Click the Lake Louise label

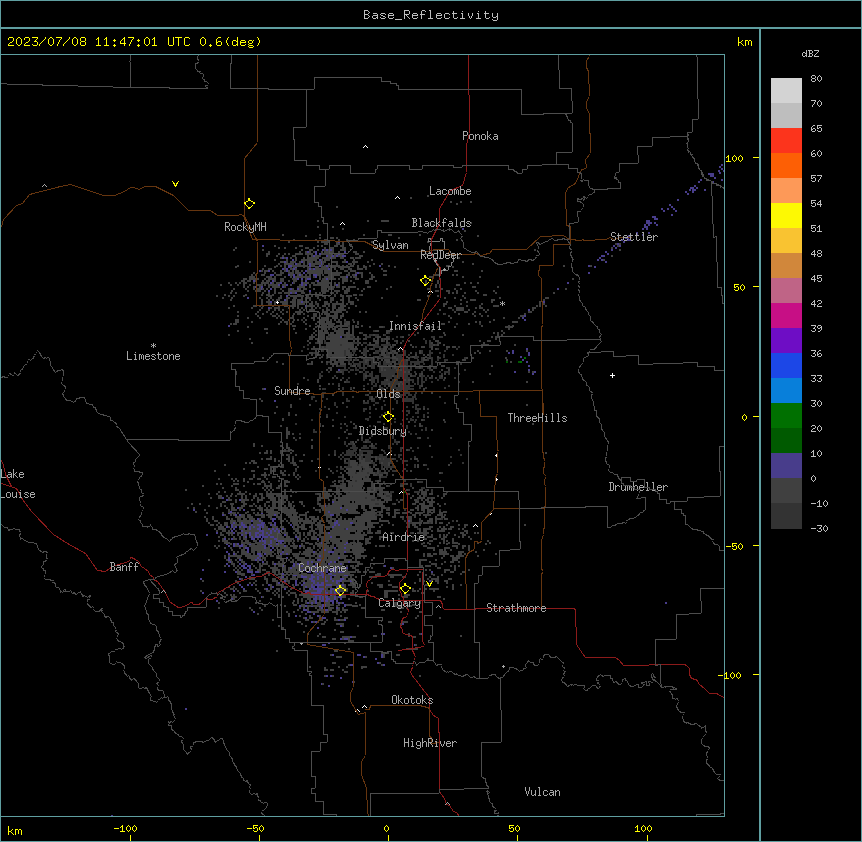coord(18,484)
